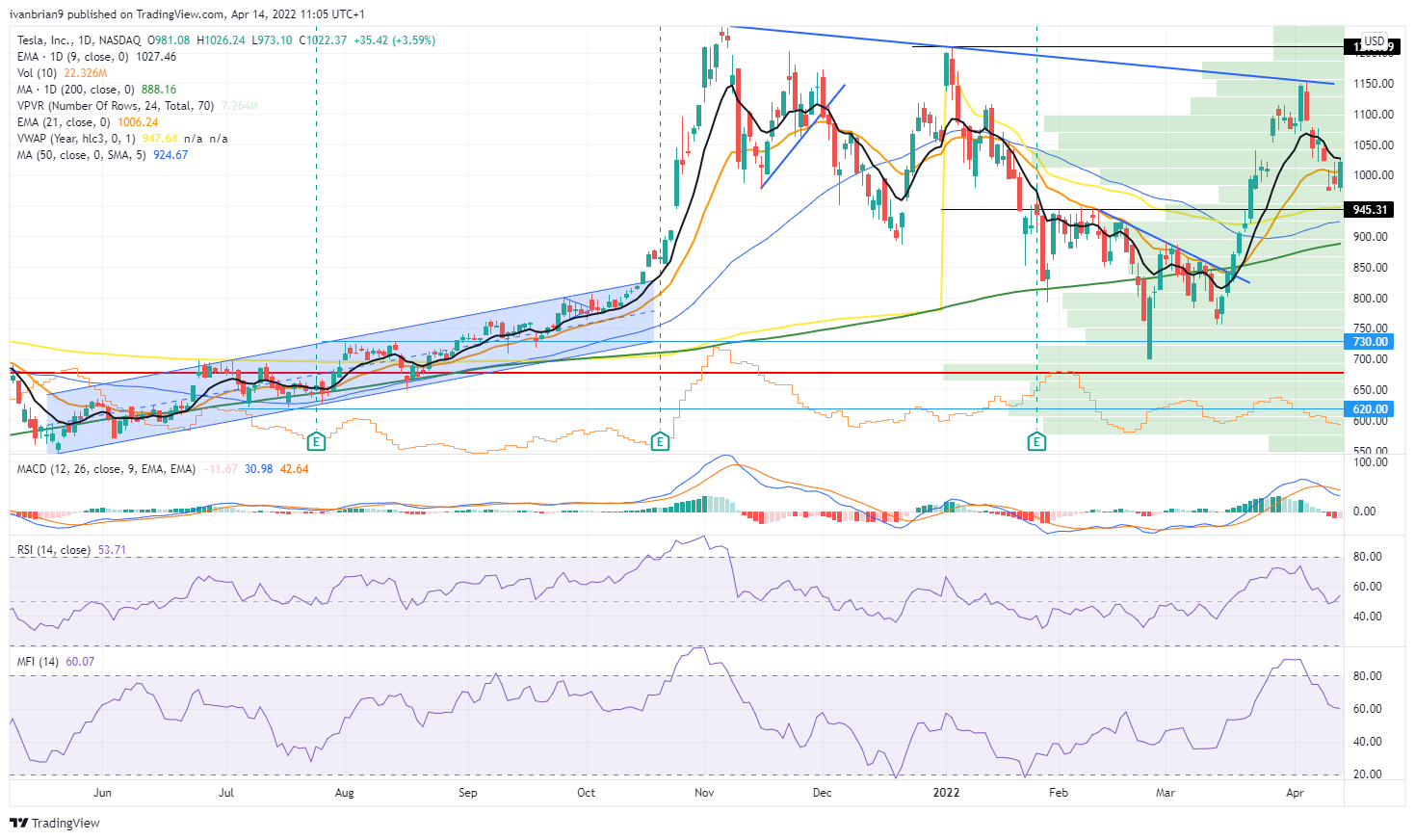Select the Vol (10) indicator legend
Viewport: 1415px width, 840px height.
coord(38,73)
